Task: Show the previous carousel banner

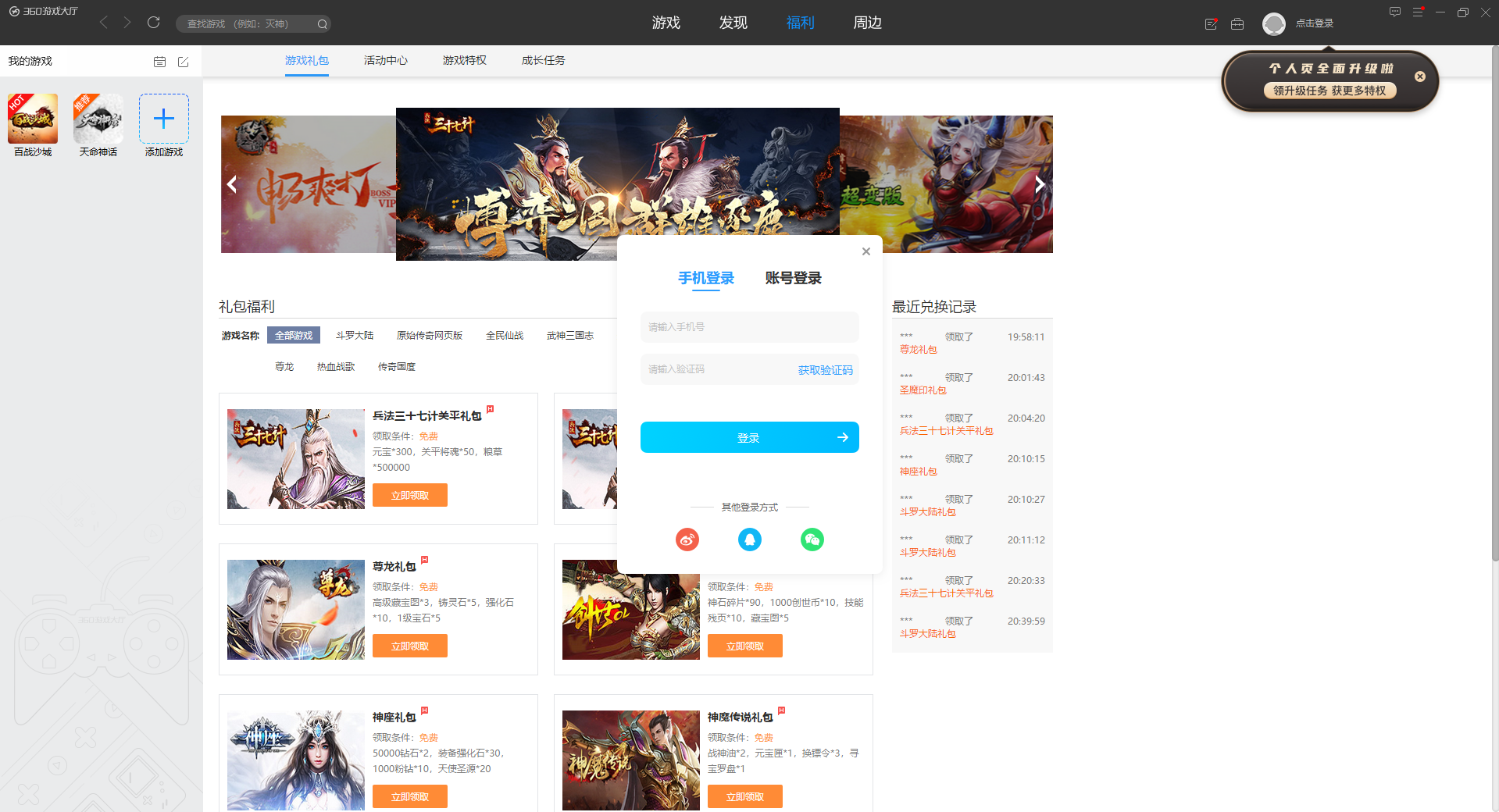Action: tap(232, 184)
